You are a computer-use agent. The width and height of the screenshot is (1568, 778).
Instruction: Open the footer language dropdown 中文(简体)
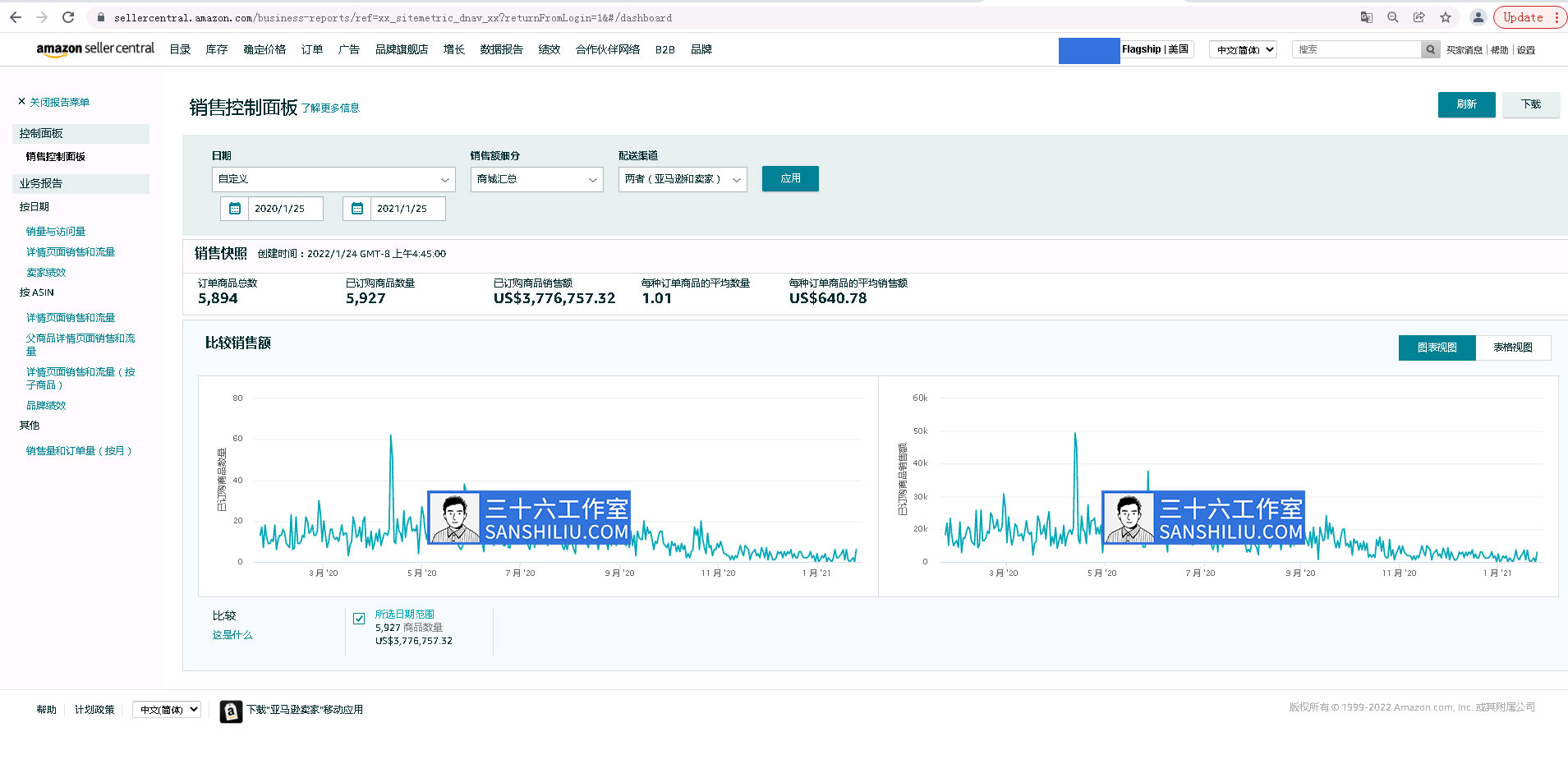click(167, 710)
